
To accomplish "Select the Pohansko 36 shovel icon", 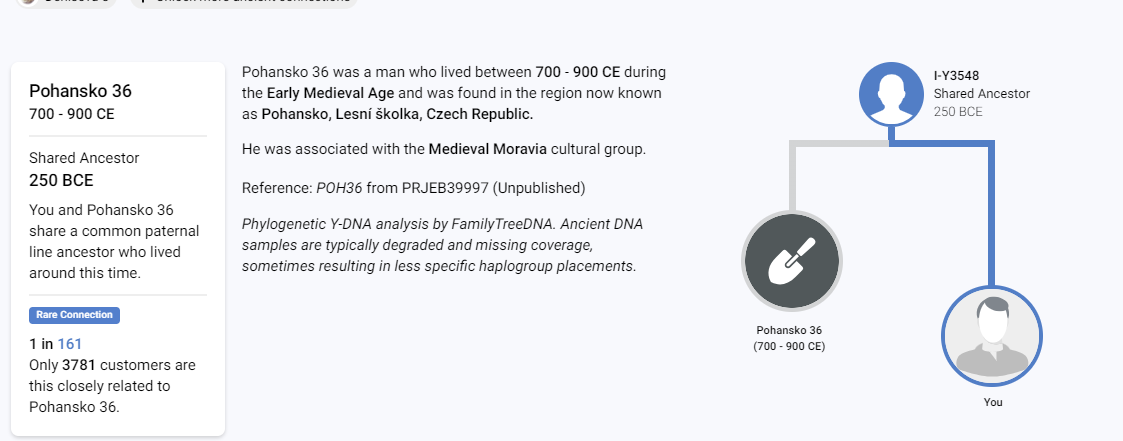I will [791, 261].
